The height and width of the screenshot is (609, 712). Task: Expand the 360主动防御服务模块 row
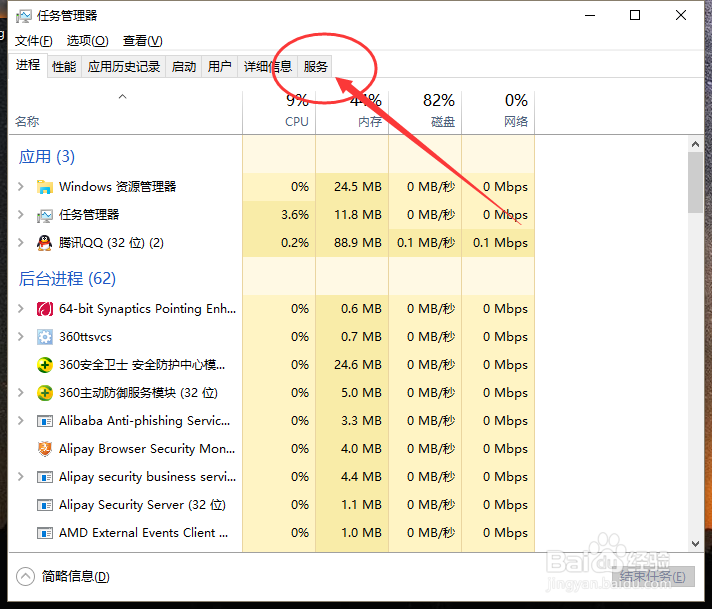pos(20,393)
